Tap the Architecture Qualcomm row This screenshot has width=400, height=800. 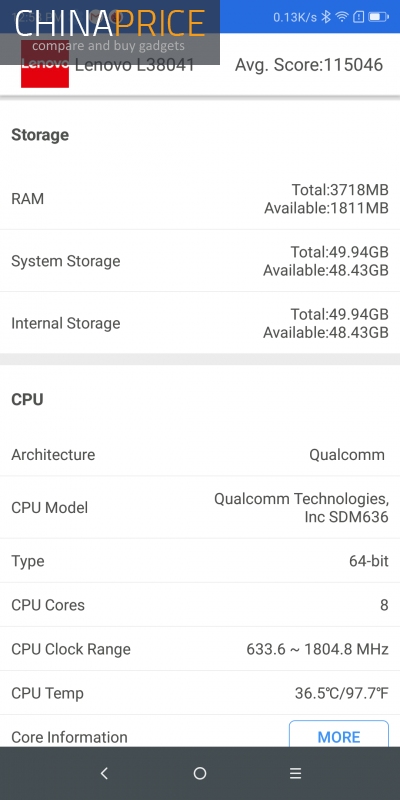pyautogui.click(x=200, y=454)
